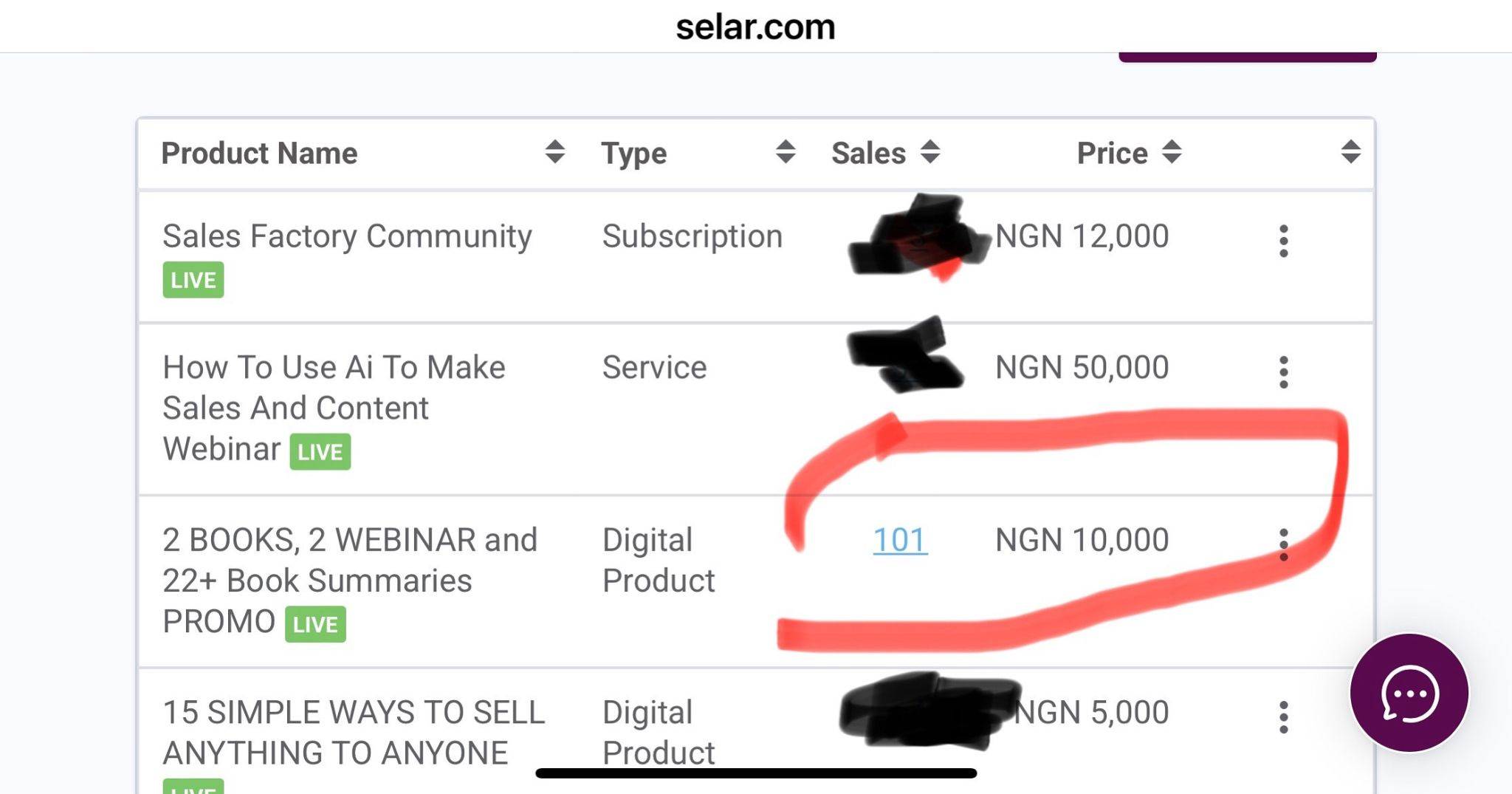
Task: Click the sort arrows next to Price
Action: pos(1172,152)
